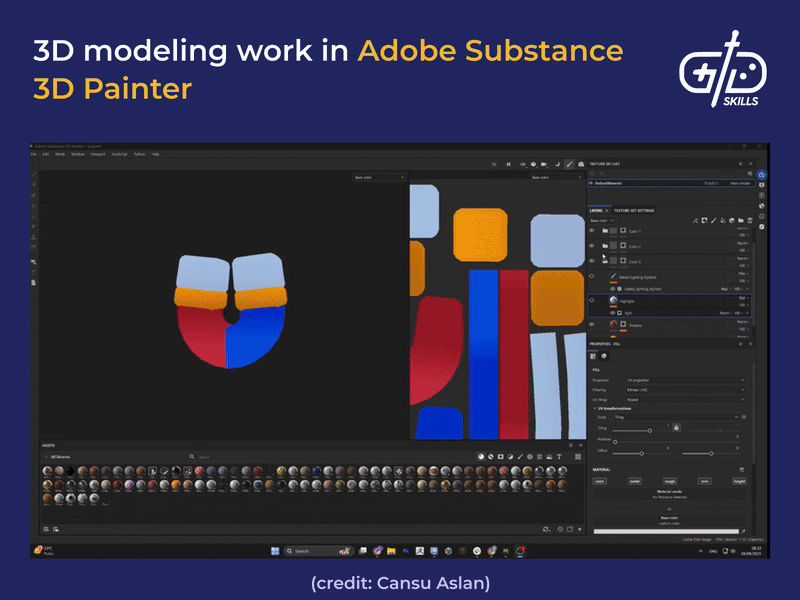Click the Material mode resource slot

click(x=669, y=494)
